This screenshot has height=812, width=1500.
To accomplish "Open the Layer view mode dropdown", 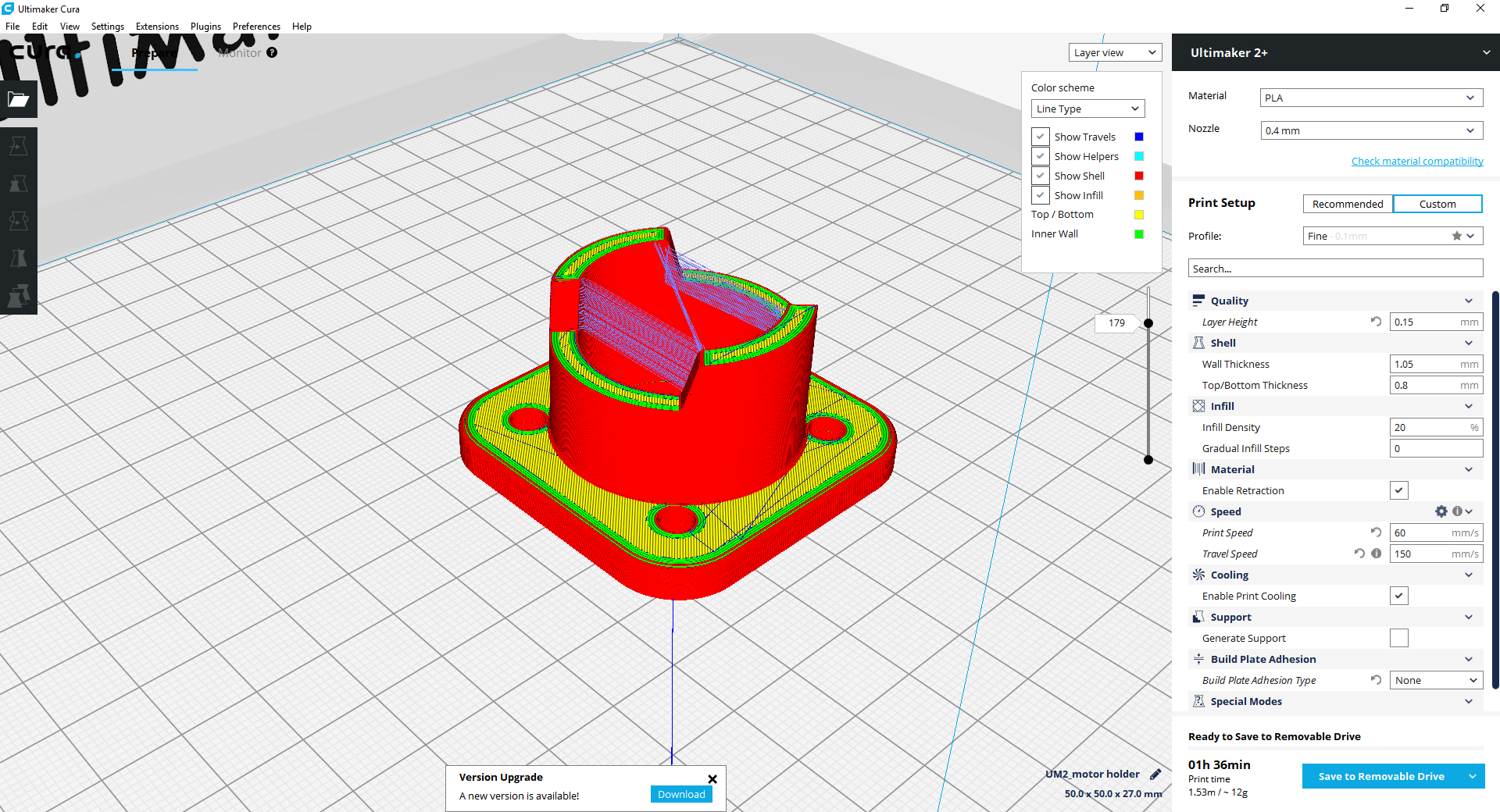I will 1115,52.
